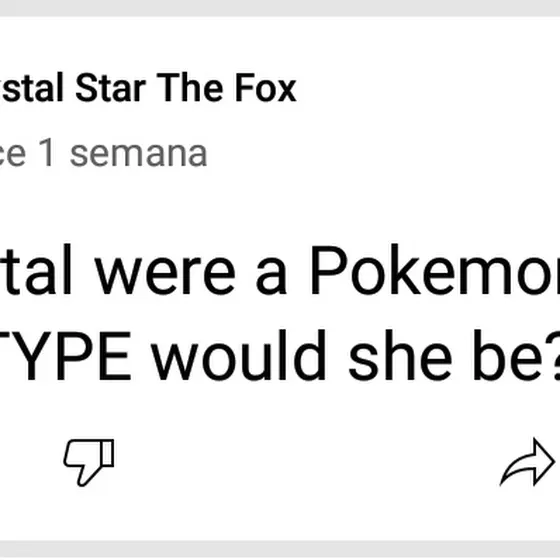Click the letter 'a' before Pokemon
Viewport: 560px width, 560px height.
click(x=271, y=275)
